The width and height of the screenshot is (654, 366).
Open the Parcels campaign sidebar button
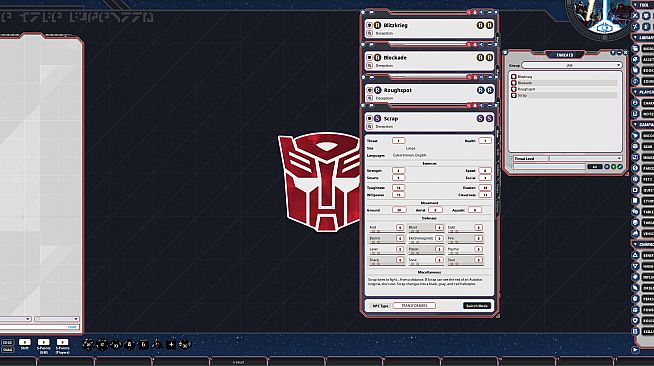pos(644,168)
